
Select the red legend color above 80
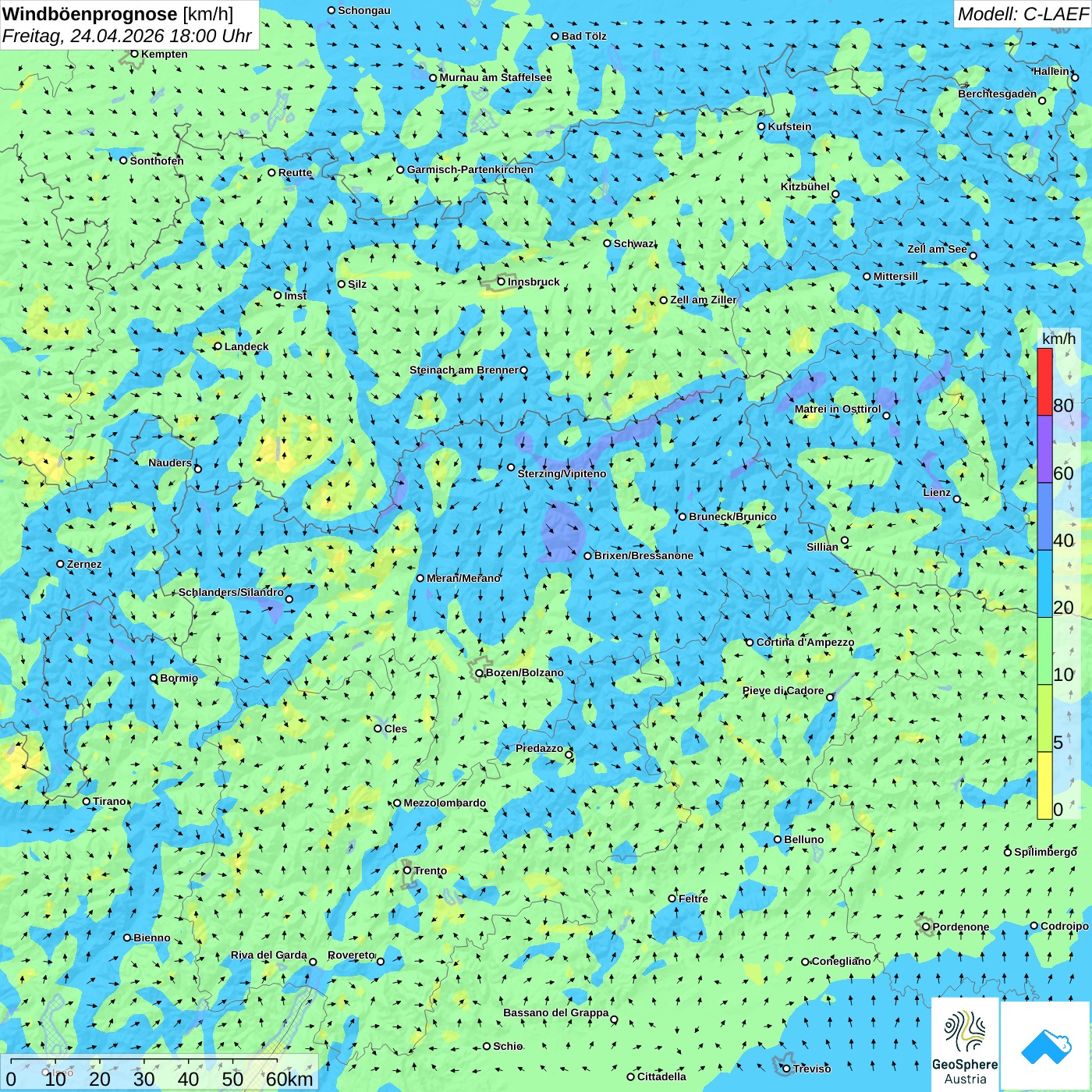point(1044,381)
